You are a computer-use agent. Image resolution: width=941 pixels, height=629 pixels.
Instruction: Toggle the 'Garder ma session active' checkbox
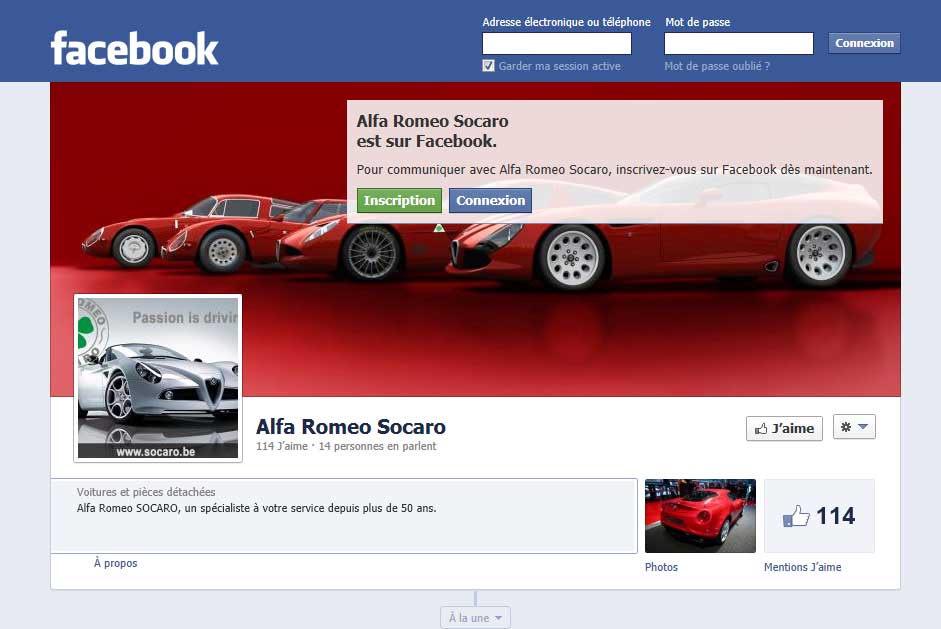click(x=489, y=66)
